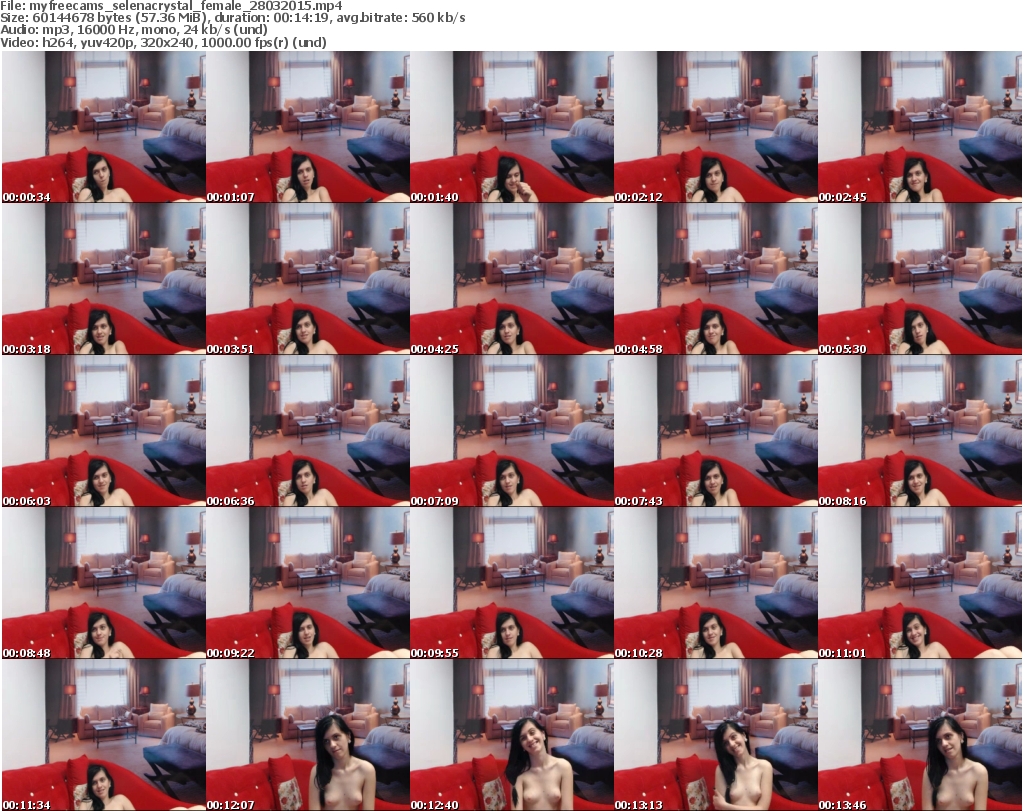Select the thumbnail stamped 00:06:03
1024x811 pixels.
104,432
